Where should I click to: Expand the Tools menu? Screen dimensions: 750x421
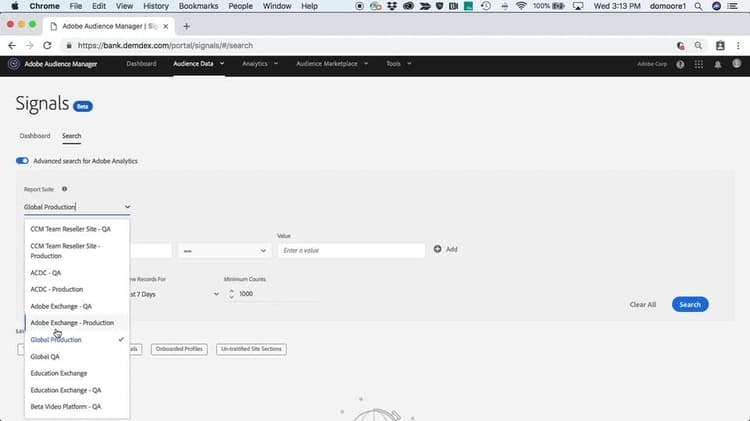(398, 64)
